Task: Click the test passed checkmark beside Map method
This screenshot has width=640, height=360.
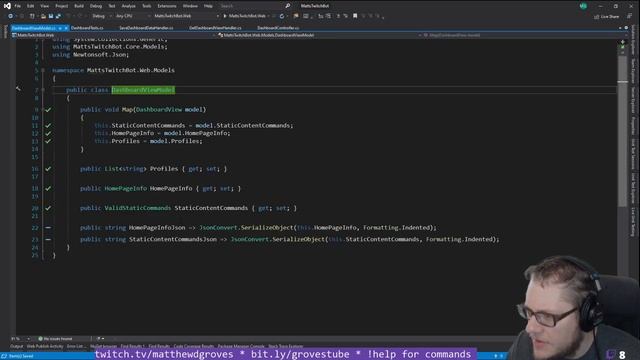Action: click(x=48, y=109)
